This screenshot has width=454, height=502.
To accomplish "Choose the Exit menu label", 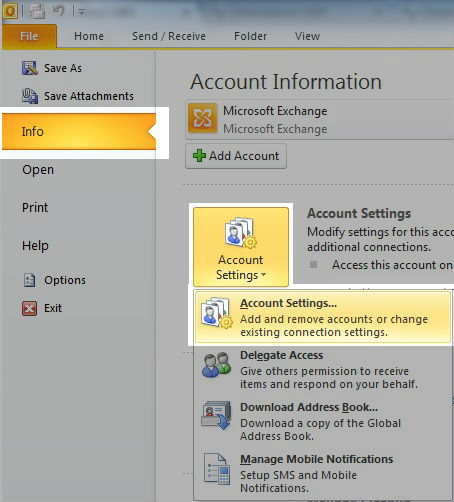I will tap(53, 308).
